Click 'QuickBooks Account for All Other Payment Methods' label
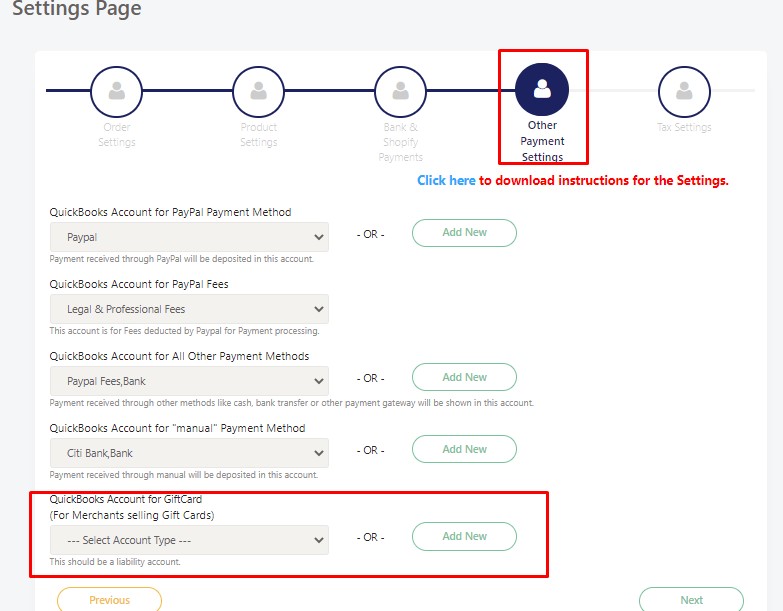Image resolution: width=783 pixels, height=611 pixels. pos(179,356)
